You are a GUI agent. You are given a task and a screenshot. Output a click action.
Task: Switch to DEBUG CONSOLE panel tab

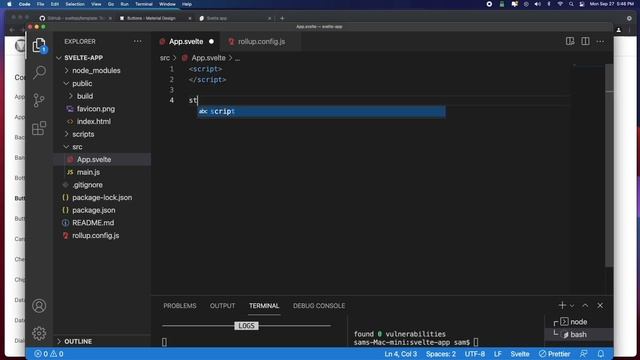(319, 306)
